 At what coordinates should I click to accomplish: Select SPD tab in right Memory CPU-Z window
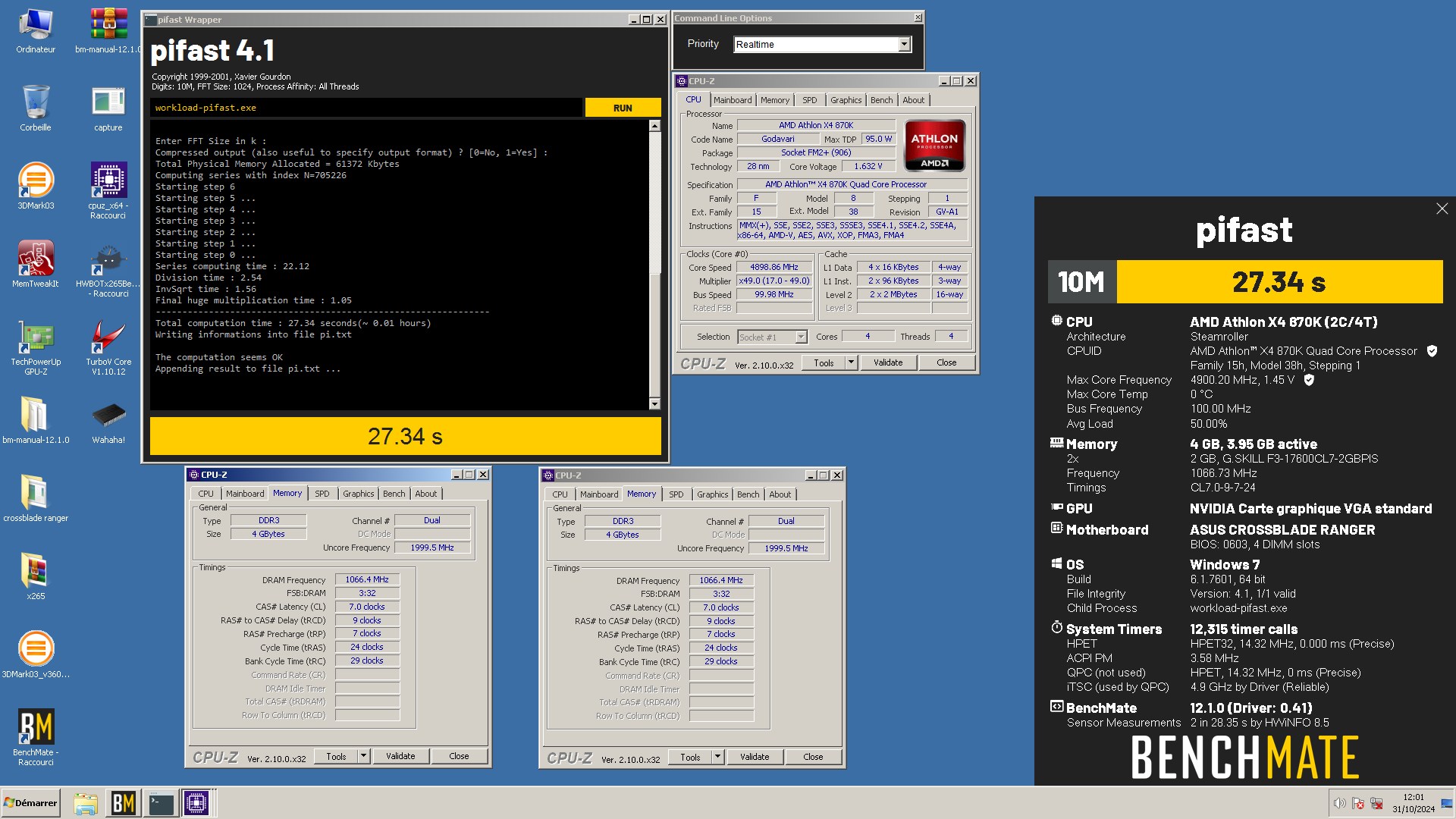676,494
